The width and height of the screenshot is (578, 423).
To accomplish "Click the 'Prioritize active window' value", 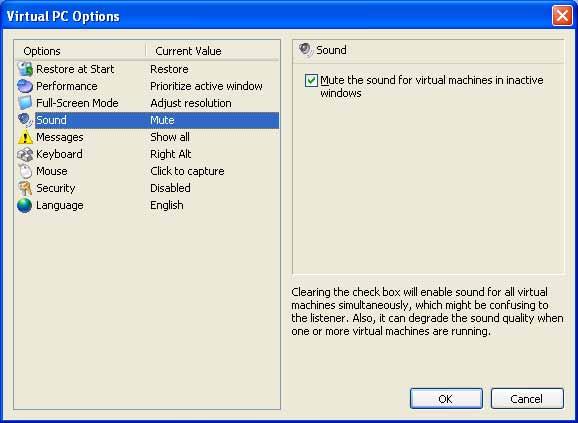I will pos(206,86).
